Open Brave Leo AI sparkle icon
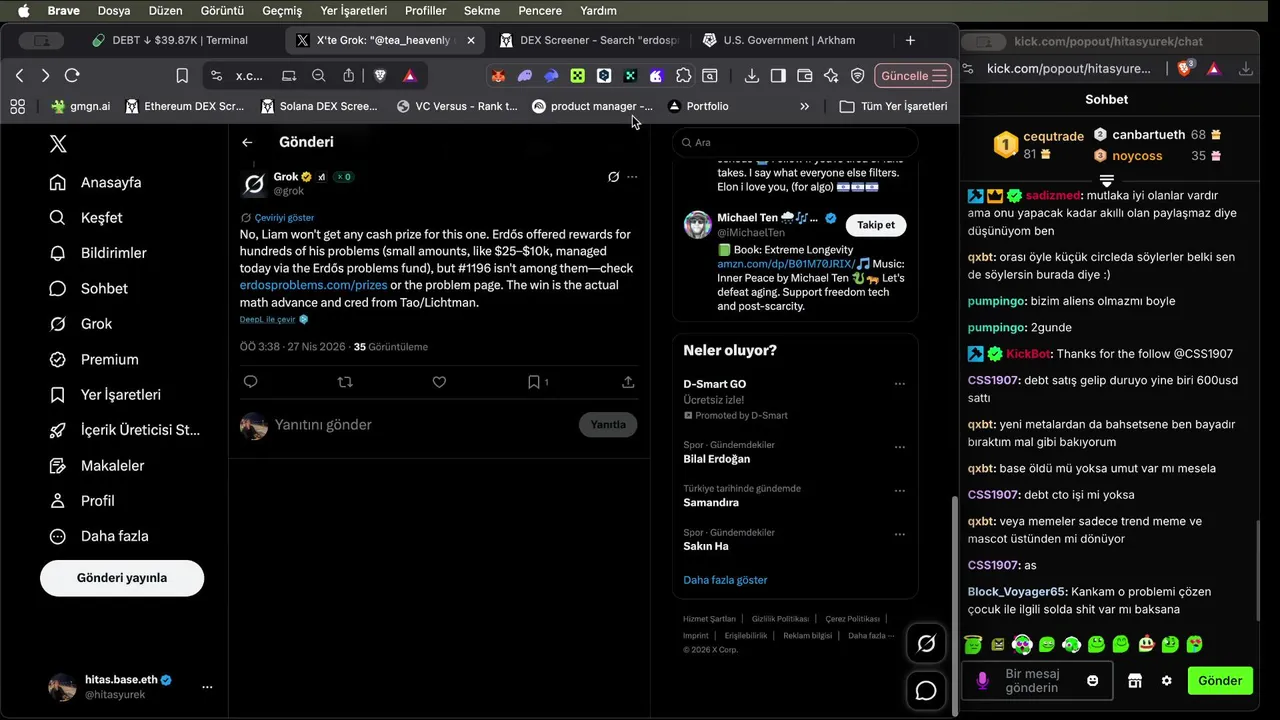This screenshot has height=720, width=1280. pyautogui.click(x=831, y=76)
